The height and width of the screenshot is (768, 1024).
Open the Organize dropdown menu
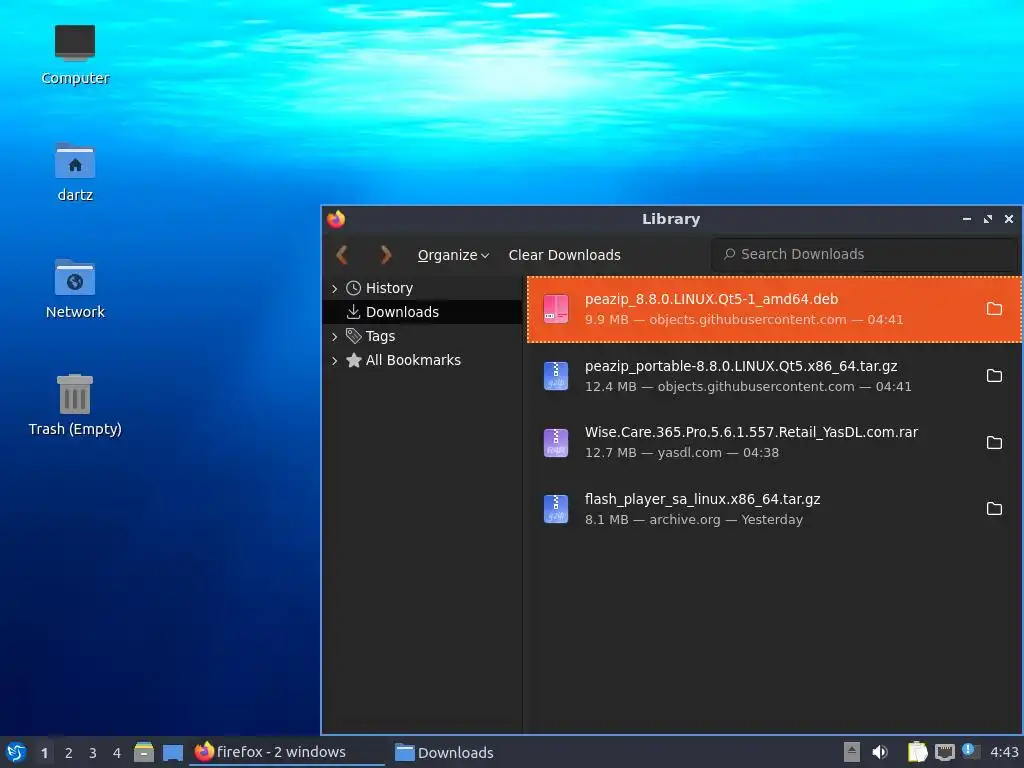tap(453, 255)
